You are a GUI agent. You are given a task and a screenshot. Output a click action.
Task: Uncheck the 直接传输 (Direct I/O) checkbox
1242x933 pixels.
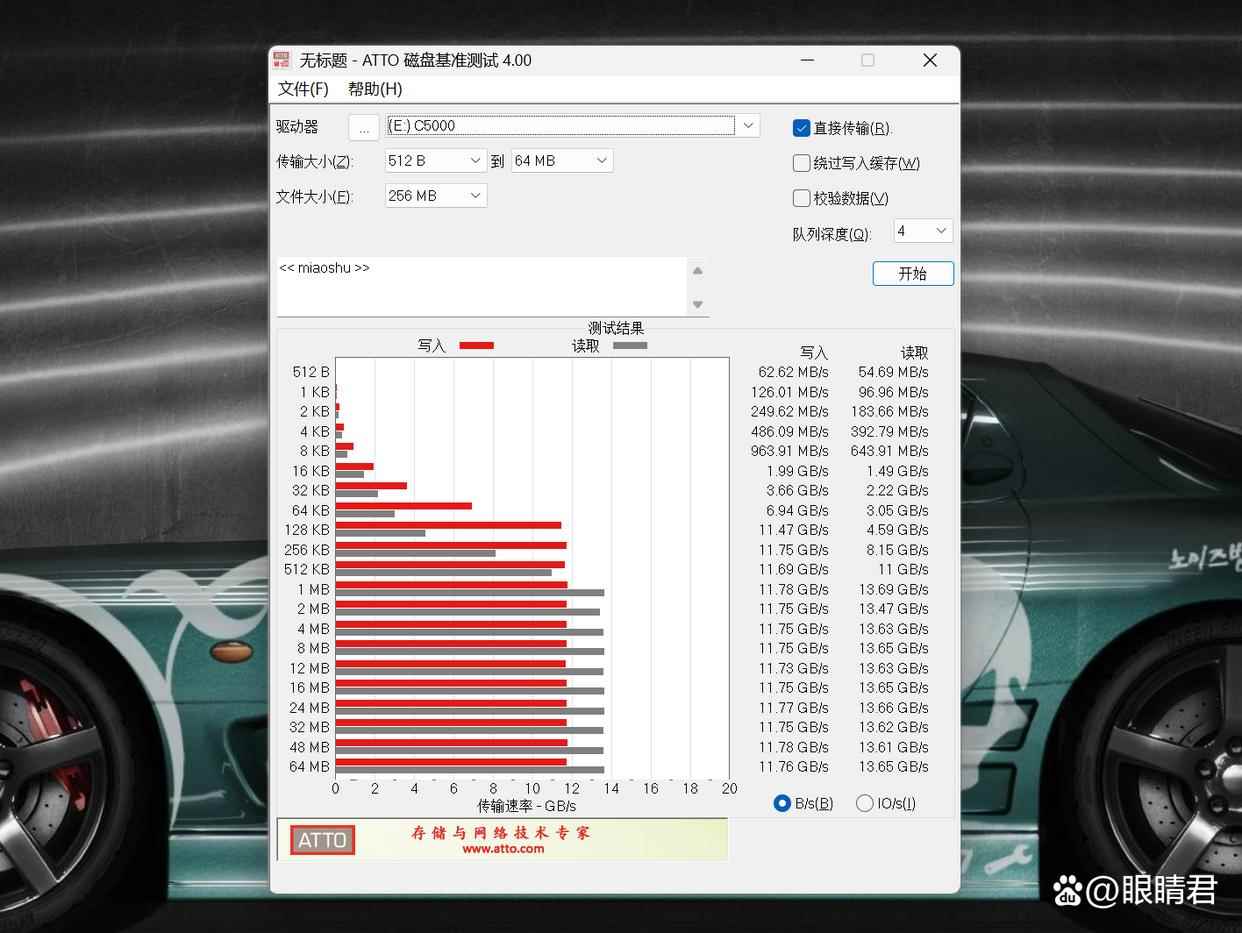click(801, 128)
